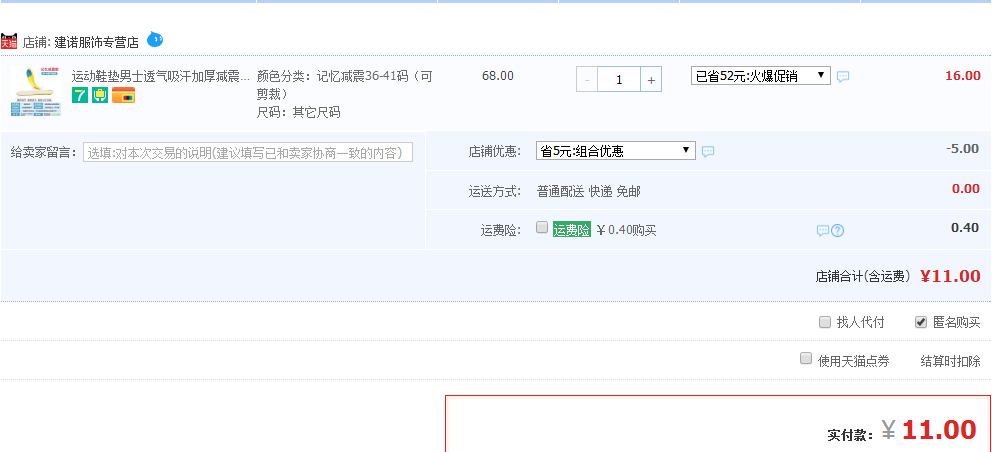Visit the 建诺服饰专营店 store link
992x452 pixels.
pos(96,42)
